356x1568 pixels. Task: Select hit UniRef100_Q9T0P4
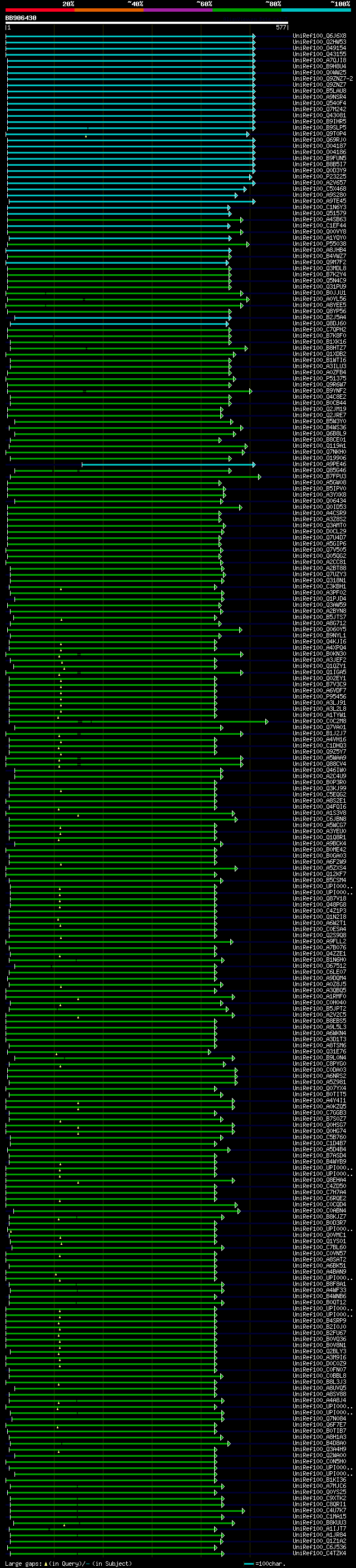[x=319, y=134]
